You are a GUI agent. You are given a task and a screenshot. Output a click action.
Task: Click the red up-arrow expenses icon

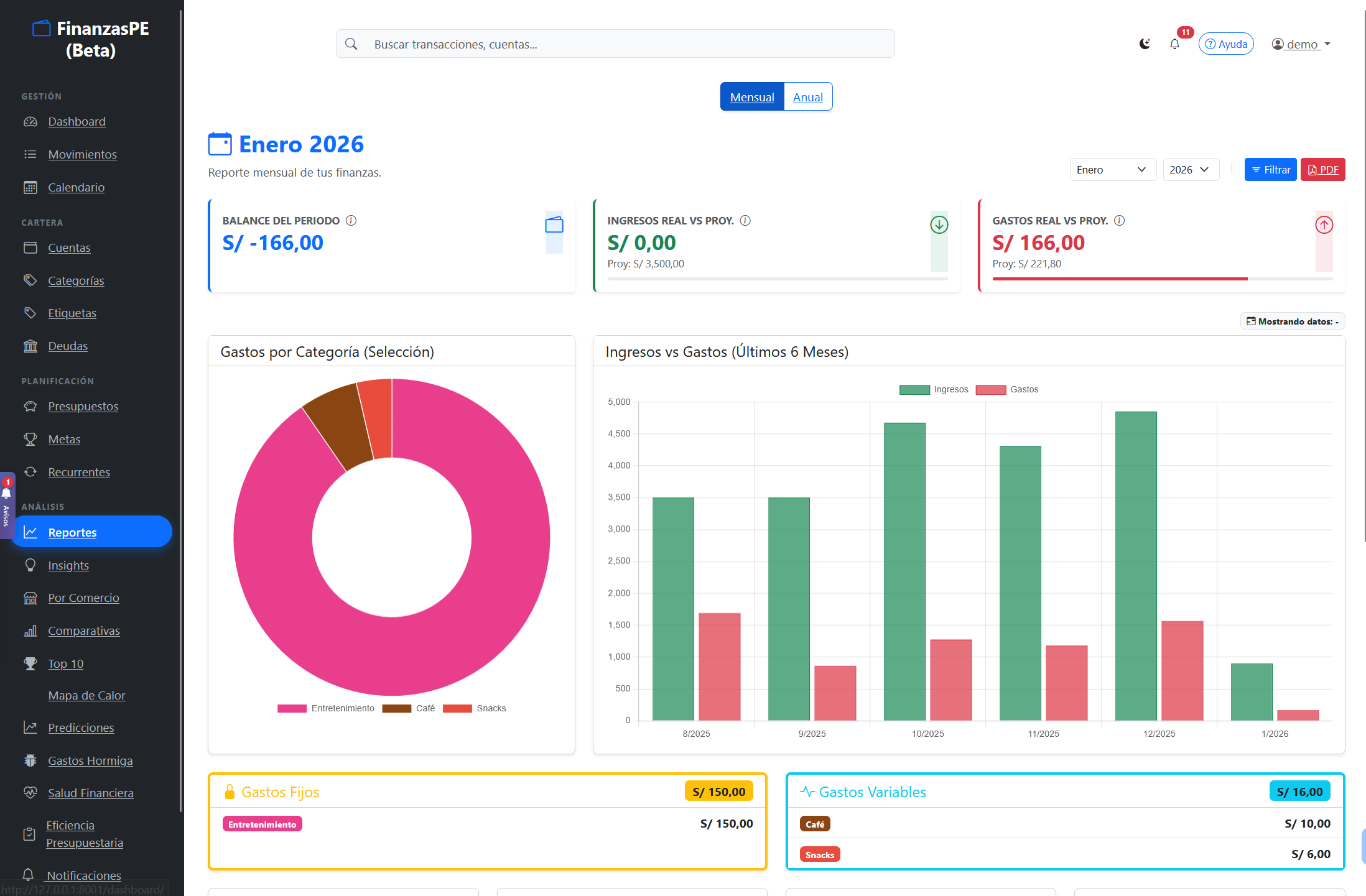point(1324,224)
